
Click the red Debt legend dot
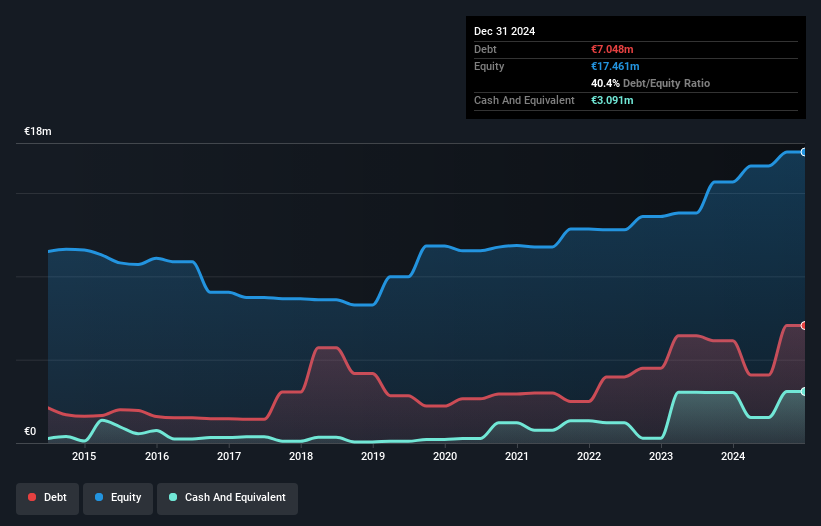[x=32, y=497]
